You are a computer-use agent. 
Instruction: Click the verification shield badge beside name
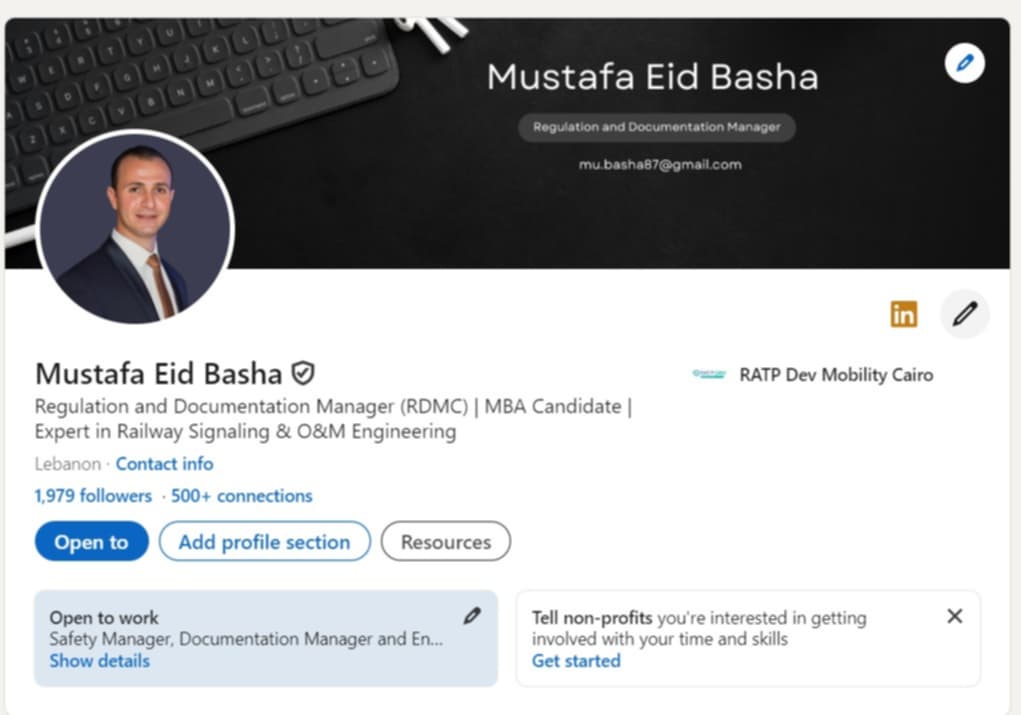[x=302, y=374]
